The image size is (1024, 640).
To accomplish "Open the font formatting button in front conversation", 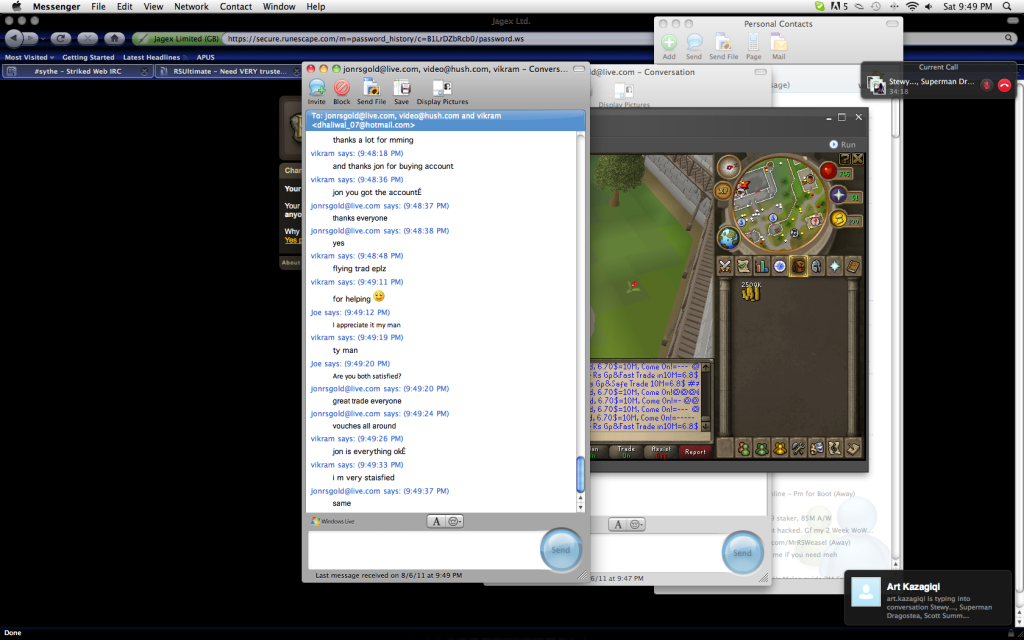I will (x=436, y=521).
